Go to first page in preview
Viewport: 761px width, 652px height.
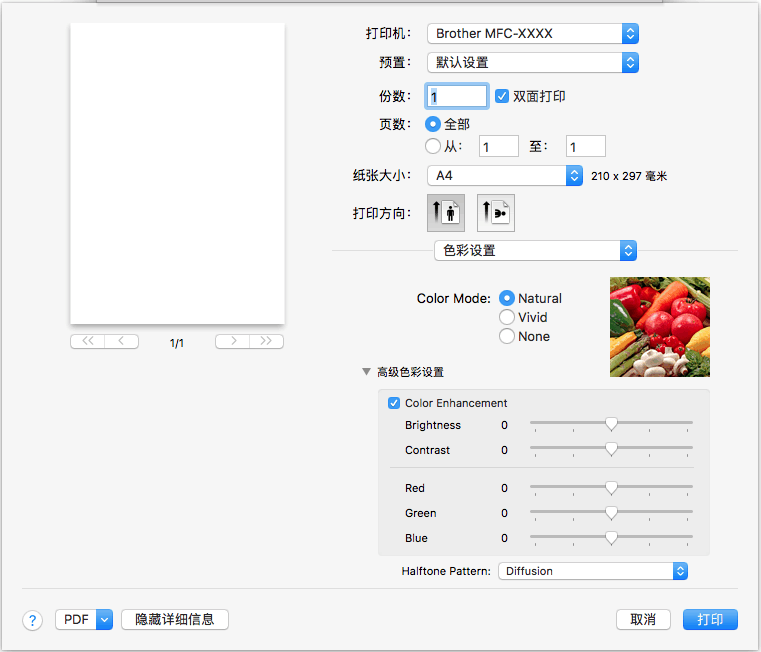coord(87,342)
